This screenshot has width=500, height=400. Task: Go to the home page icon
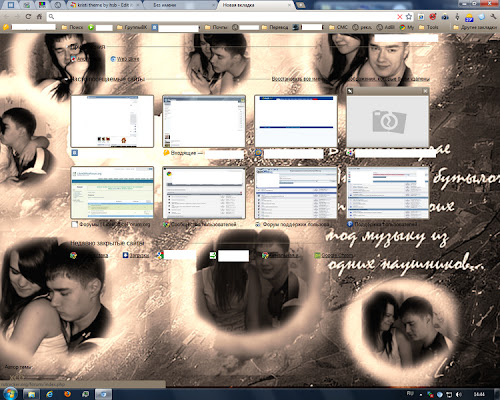(x=39, y=17)
